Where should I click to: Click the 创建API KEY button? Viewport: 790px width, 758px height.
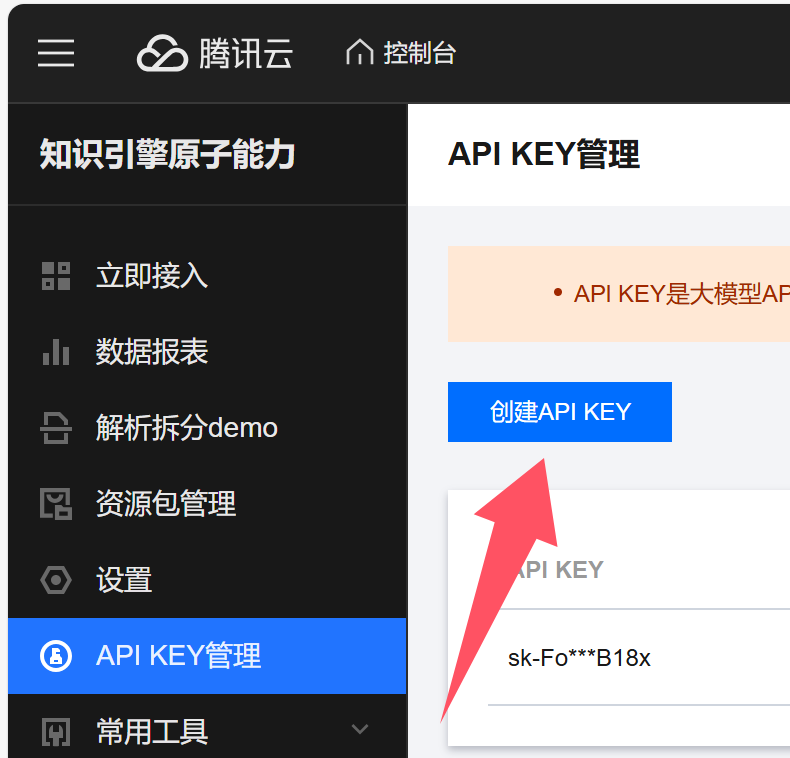point(560,412)
